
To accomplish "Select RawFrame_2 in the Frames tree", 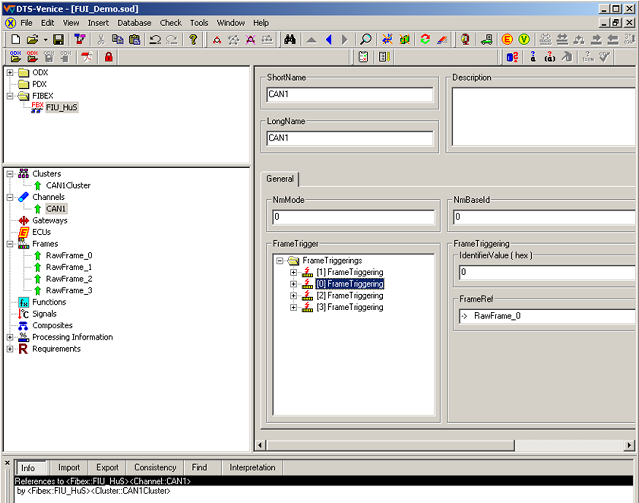I will 69,279.
